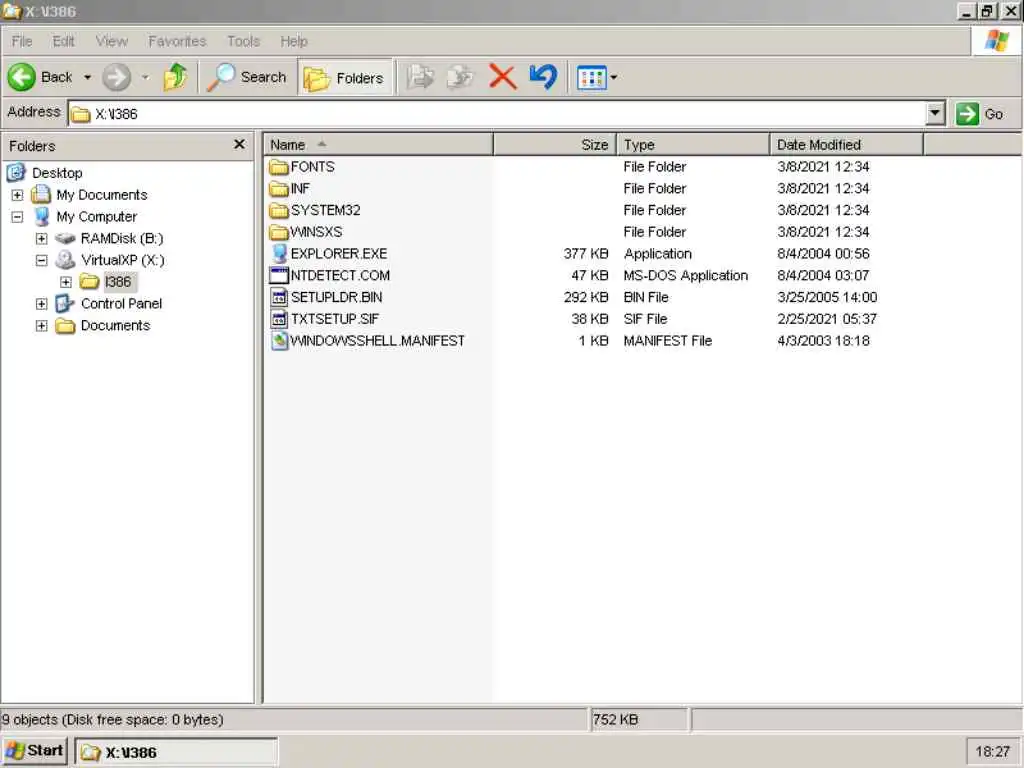This screenshot has width=1024, height=768.
Task: Select the WINSXS folder icon
Action: (x=279, y=232)
